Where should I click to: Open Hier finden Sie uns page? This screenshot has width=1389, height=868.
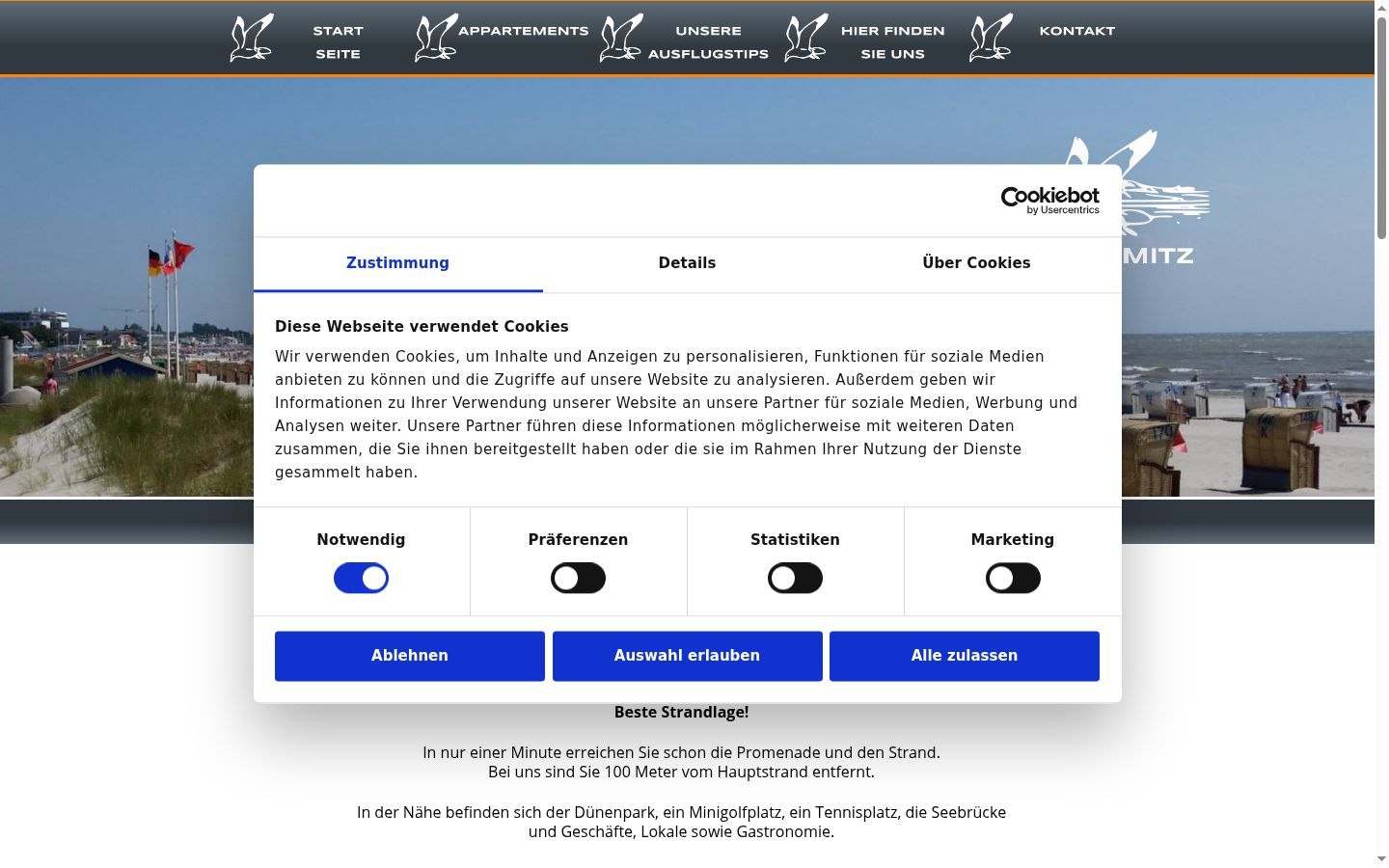coord(893,42)
